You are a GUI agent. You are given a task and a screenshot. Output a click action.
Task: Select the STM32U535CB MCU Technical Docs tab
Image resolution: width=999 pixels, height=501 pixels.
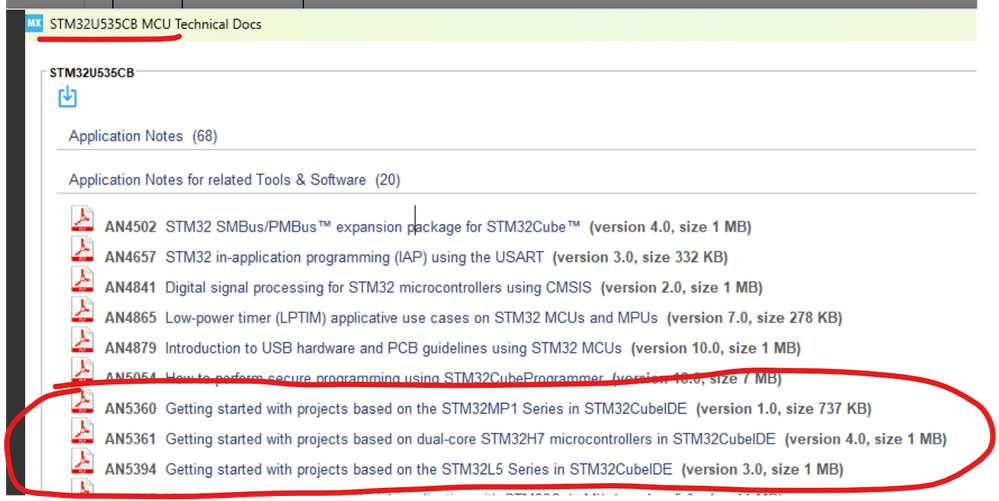155,24
